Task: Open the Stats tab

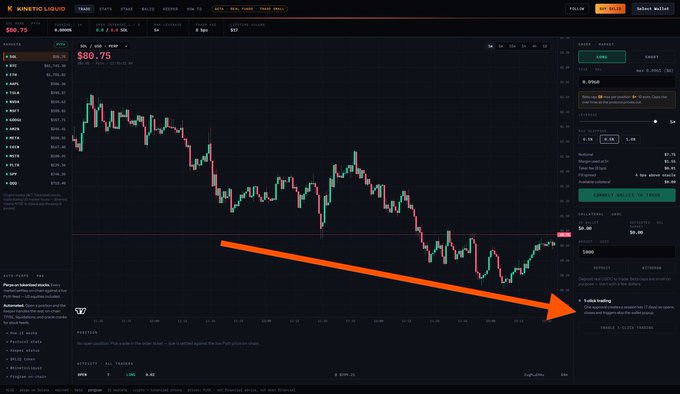Action: coord(105,9)
